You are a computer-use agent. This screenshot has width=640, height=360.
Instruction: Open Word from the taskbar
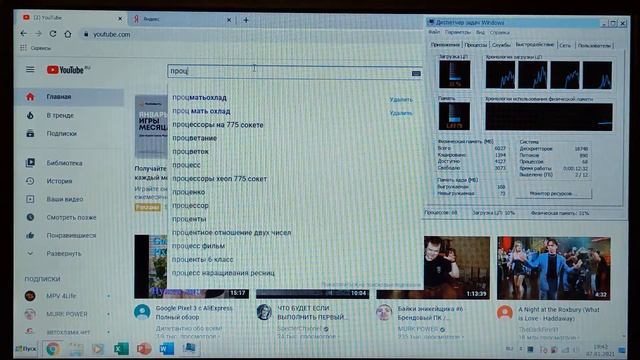167,349
